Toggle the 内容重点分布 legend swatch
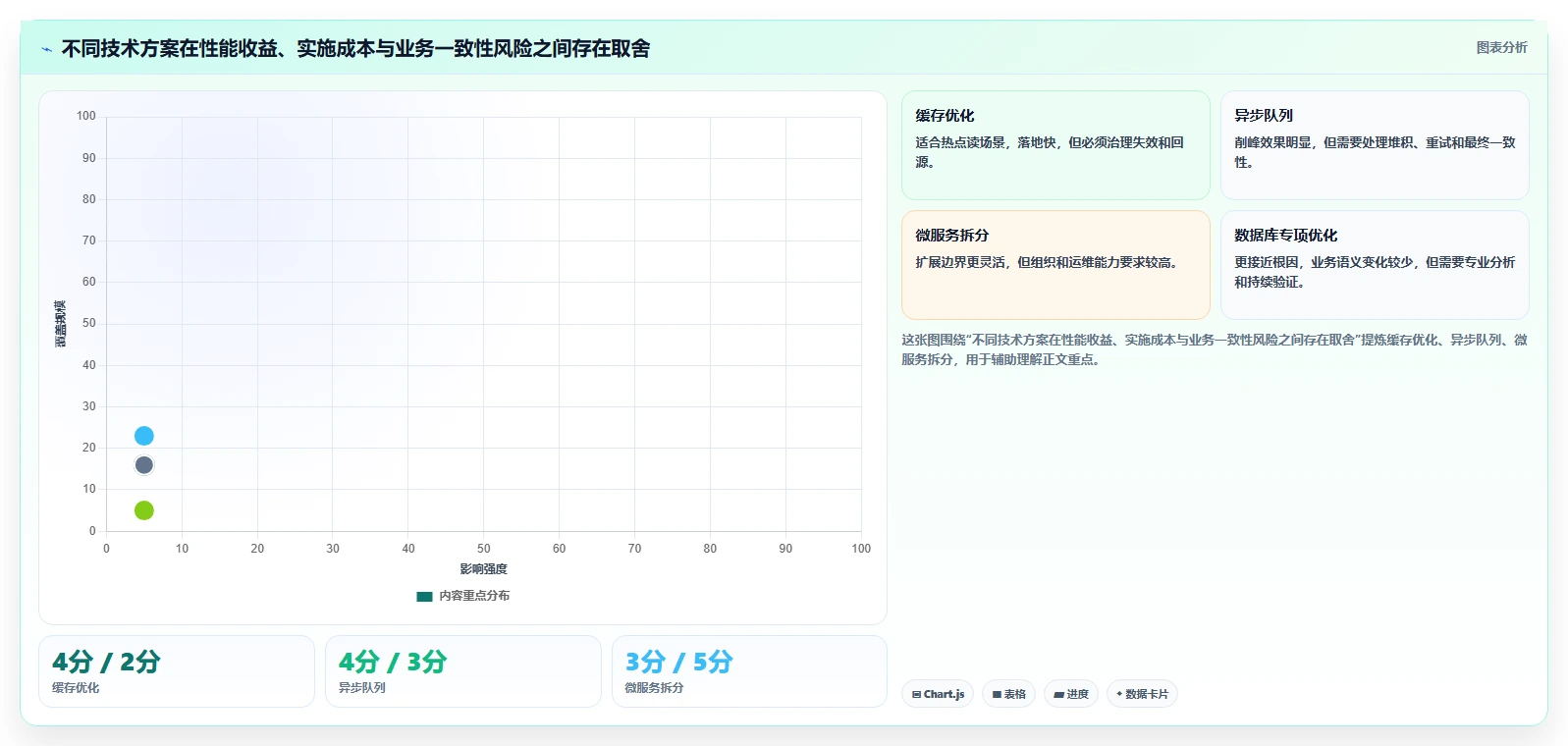 click(x=424, y=596)
